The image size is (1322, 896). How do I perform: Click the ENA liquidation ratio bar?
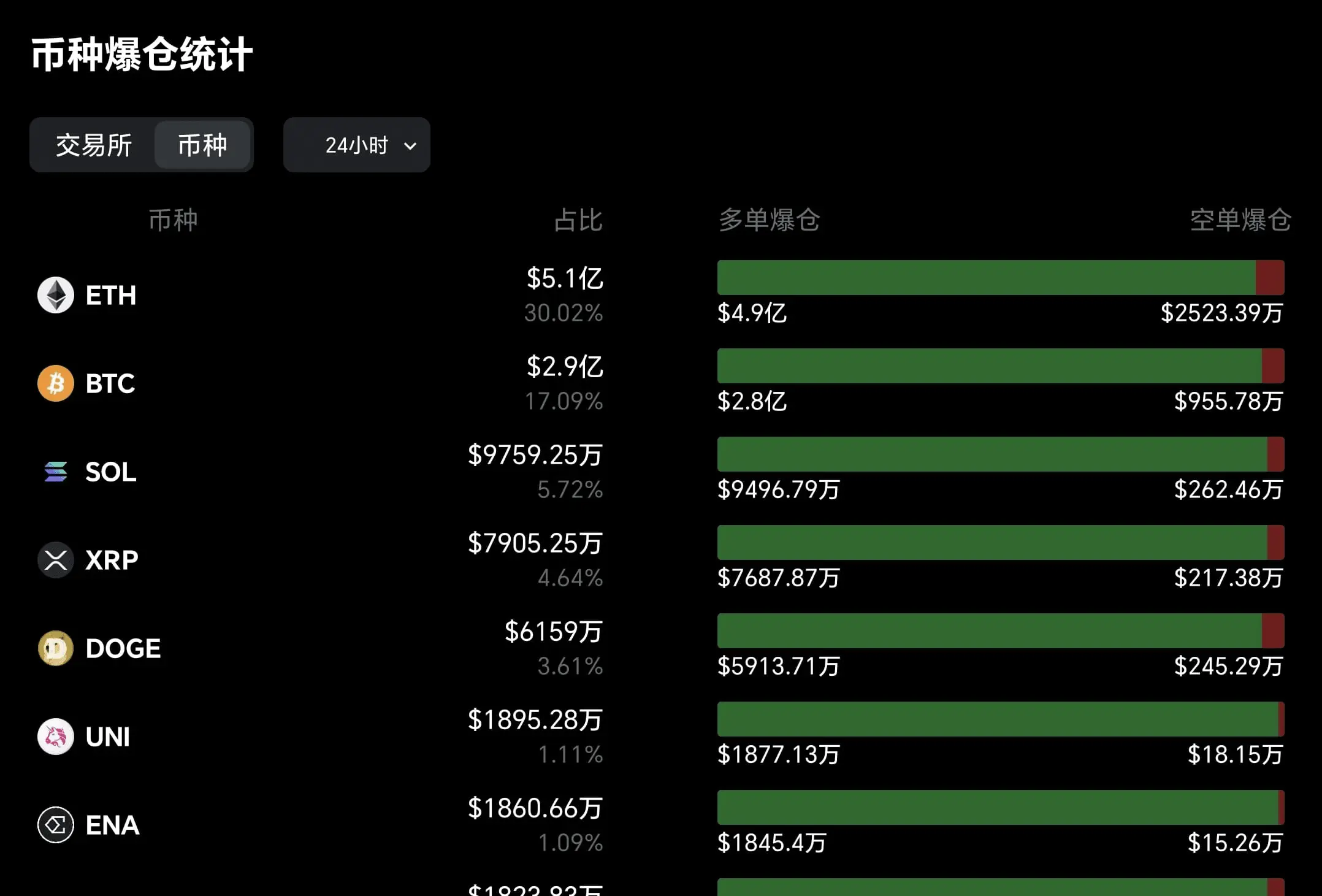(x=1001, y=808)
